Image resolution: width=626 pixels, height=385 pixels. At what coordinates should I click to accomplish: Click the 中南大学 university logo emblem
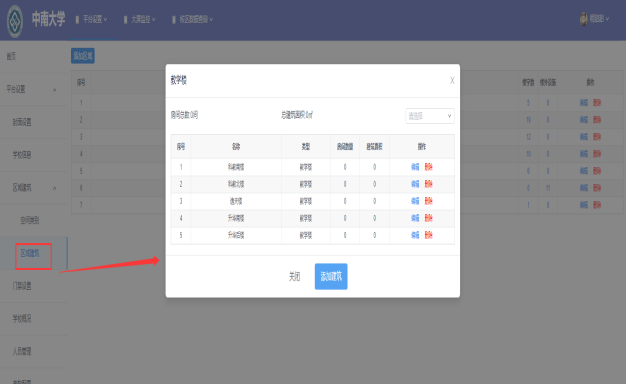point(15,21)
